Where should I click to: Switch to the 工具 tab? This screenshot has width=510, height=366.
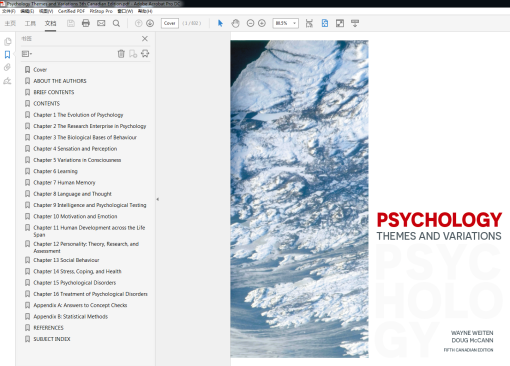[30, 23]
